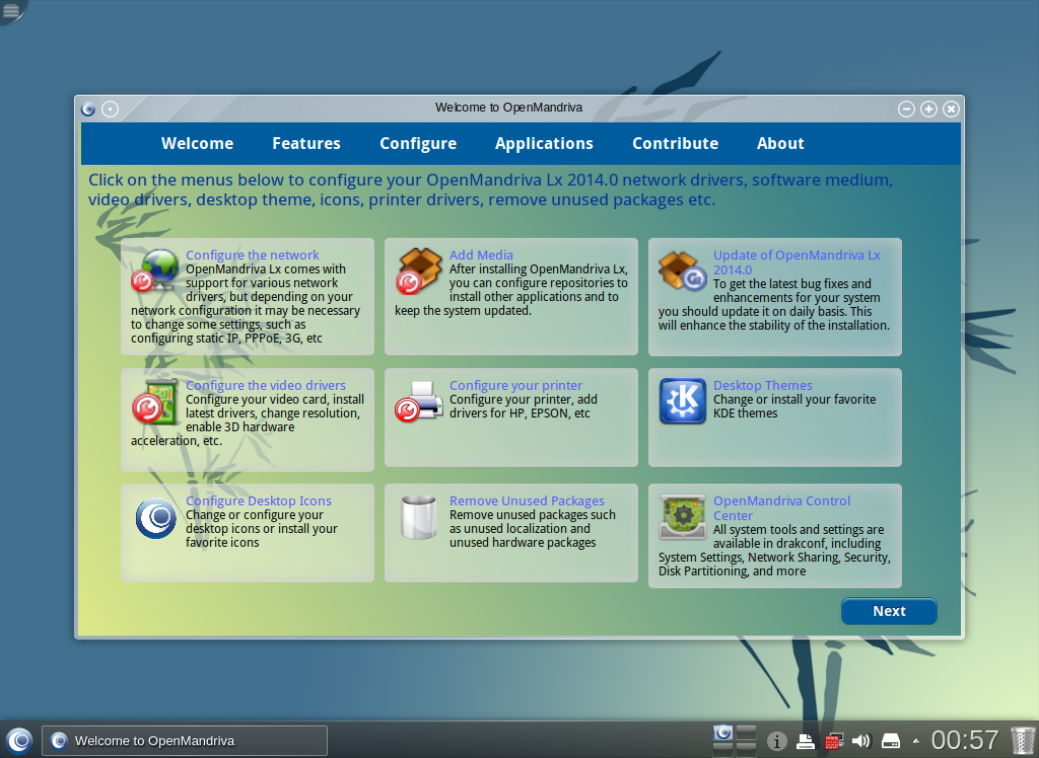
Task: Expand hidden system tray icons via the arrow
Action: [x=915, y=740]
